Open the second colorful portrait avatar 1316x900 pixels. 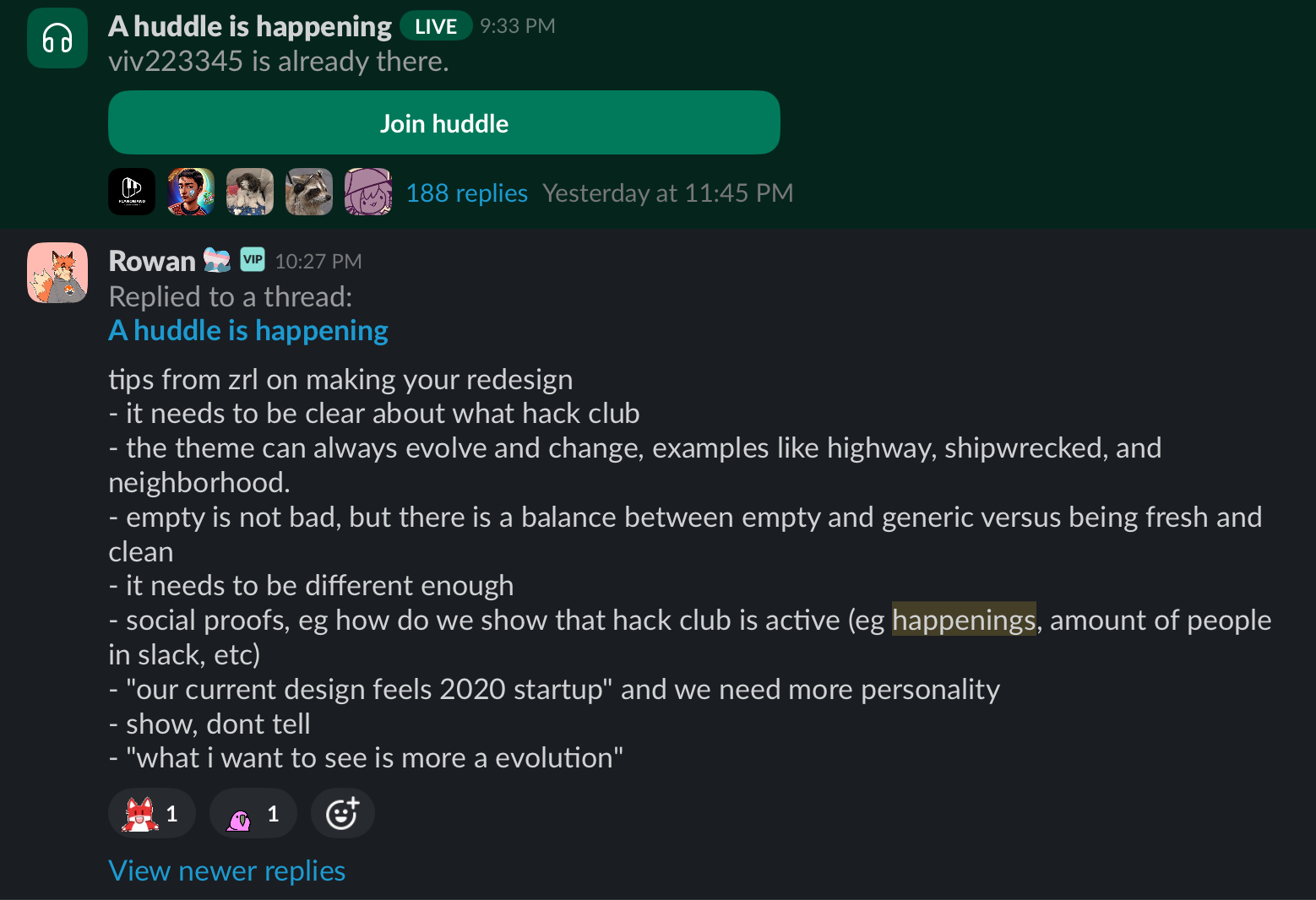coord(191,192)
